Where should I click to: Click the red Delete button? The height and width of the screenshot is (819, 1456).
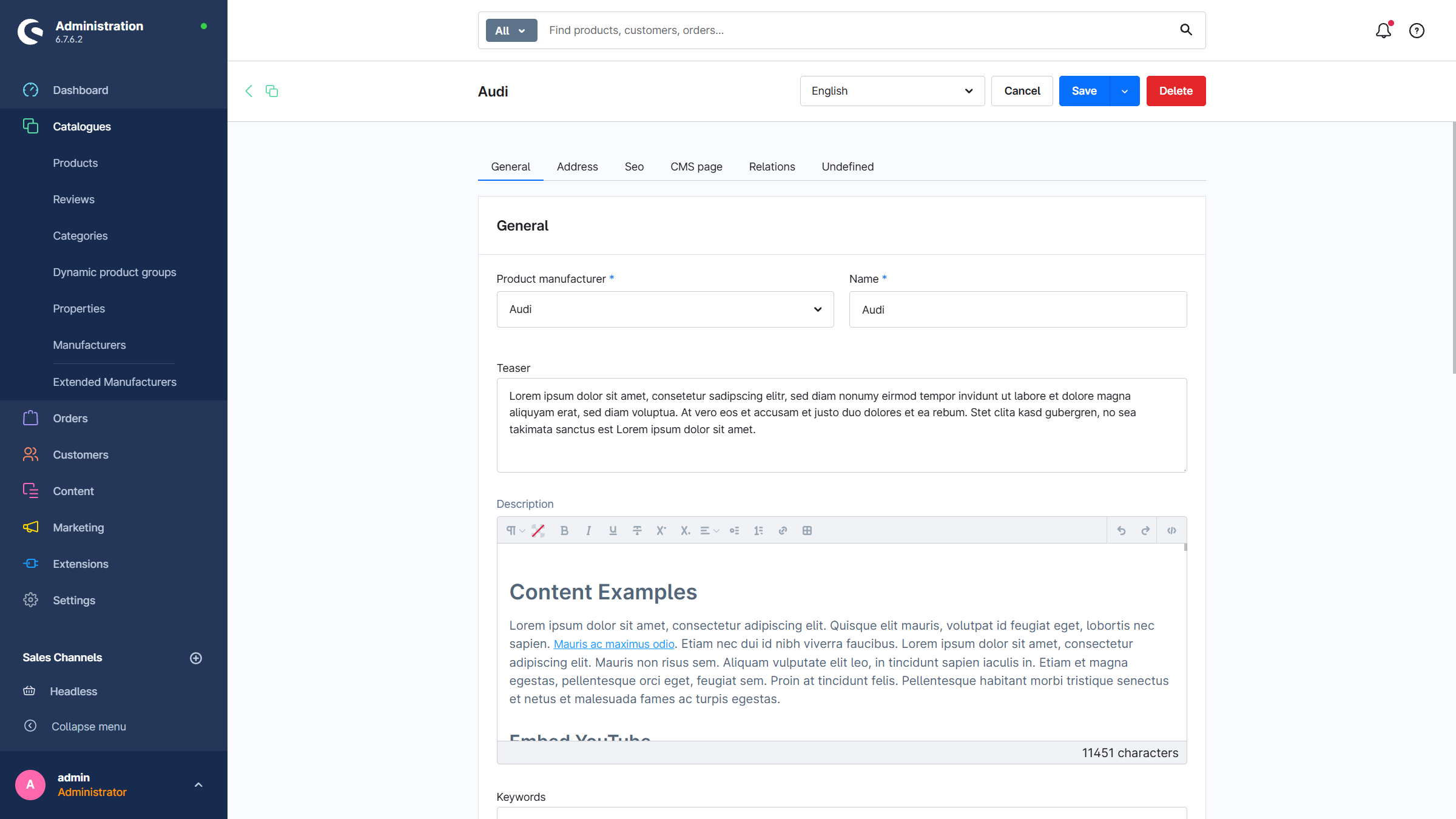click(1176, 91)
